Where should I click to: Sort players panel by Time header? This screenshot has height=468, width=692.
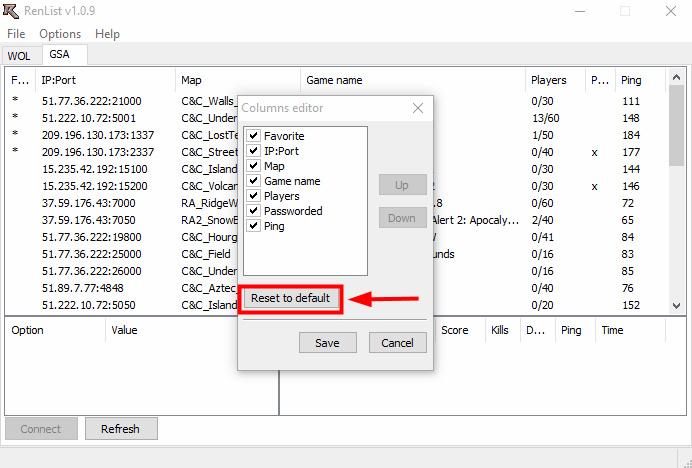point(631,330)
